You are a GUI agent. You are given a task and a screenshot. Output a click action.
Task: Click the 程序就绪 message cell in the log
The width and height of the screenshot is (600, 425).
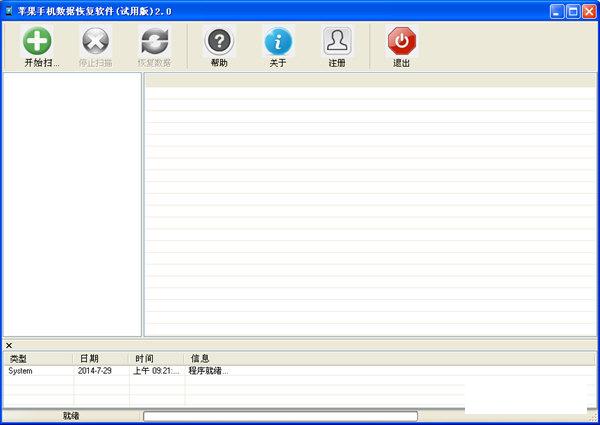tap(208, 371)
